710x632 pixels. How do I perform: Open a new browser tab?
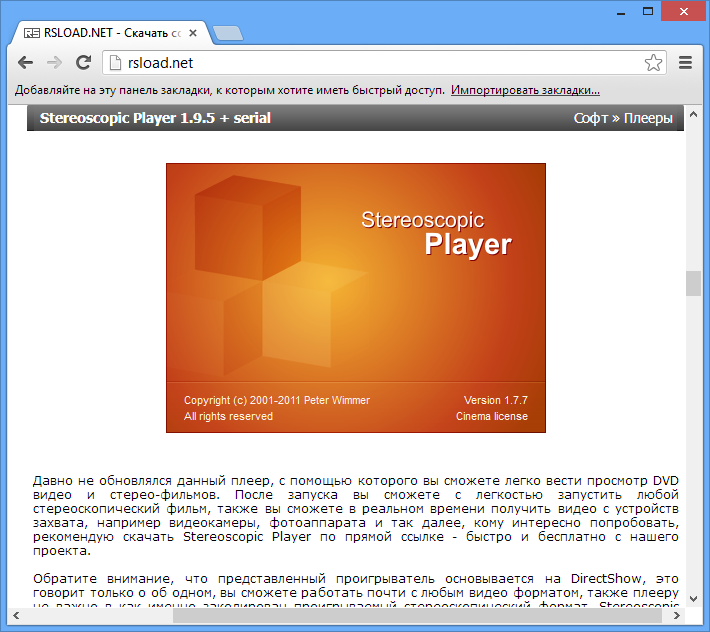point(228,34)
